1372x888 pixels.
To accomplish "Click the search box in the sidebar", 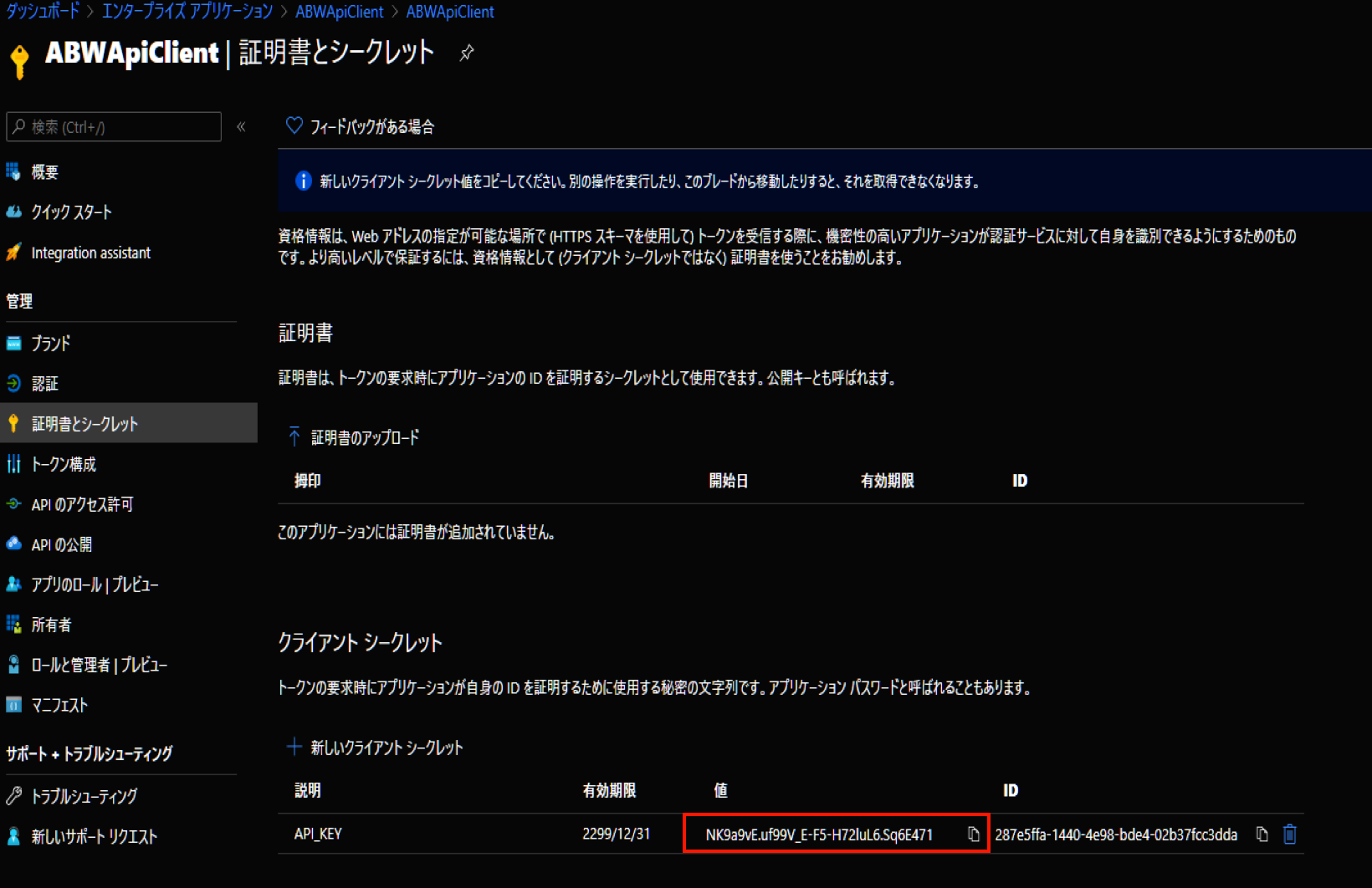I will coord(114,127).
